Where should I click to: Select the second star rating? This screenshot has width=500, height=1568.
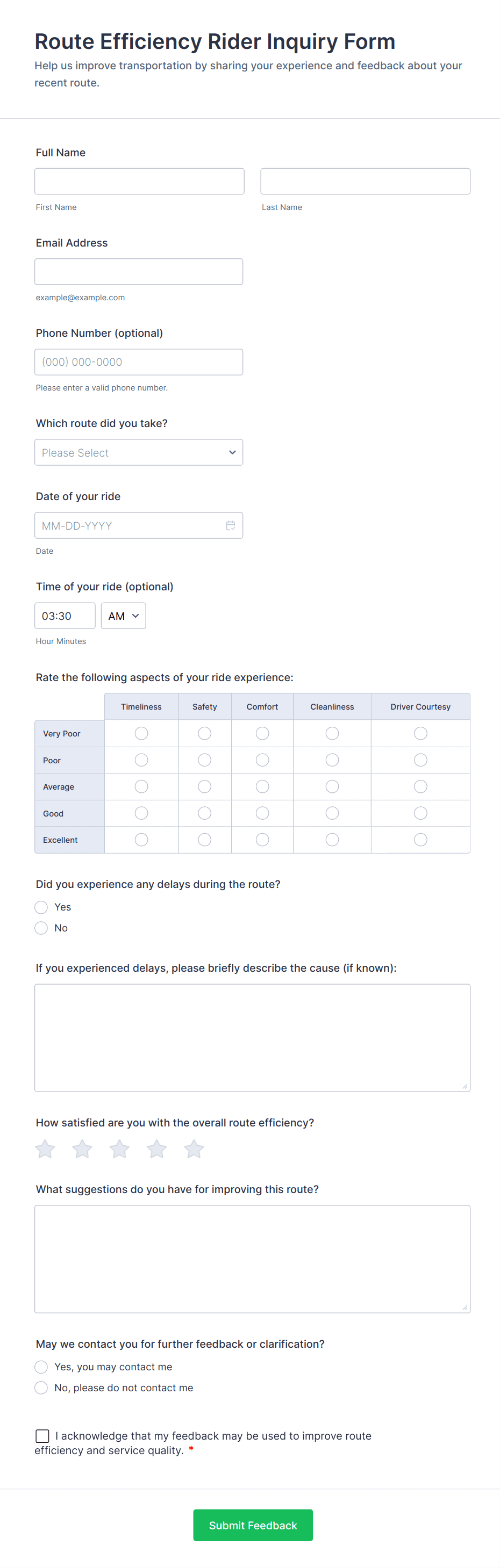(x=82, y=1148)
